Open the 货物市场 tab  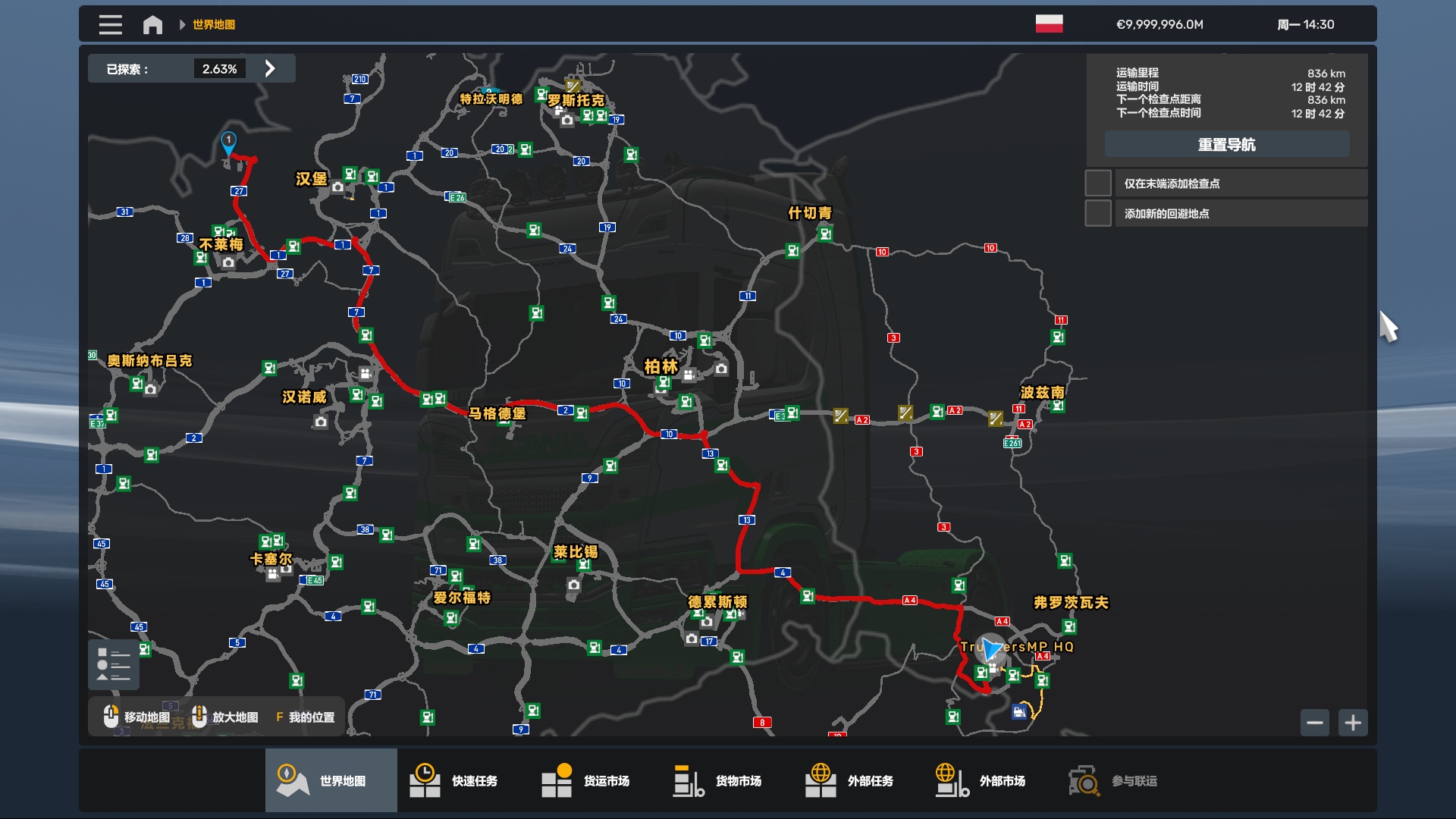(x=726, y=780)
